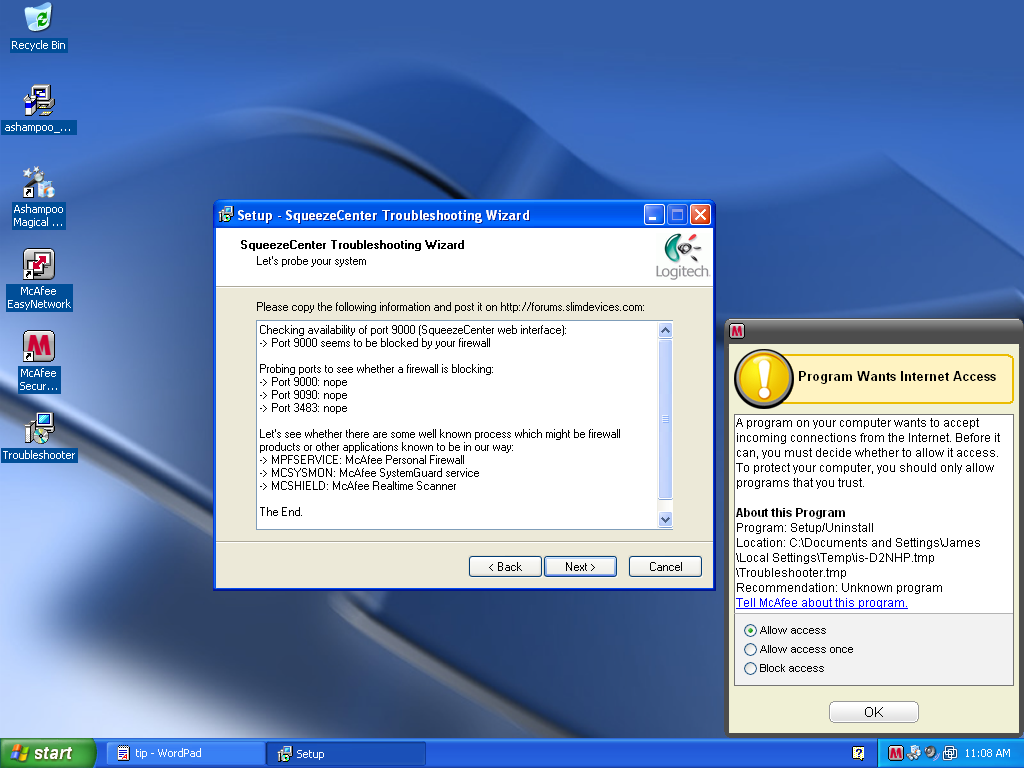Follow the Tell McAfee about this program link

(x=821, y=603)
